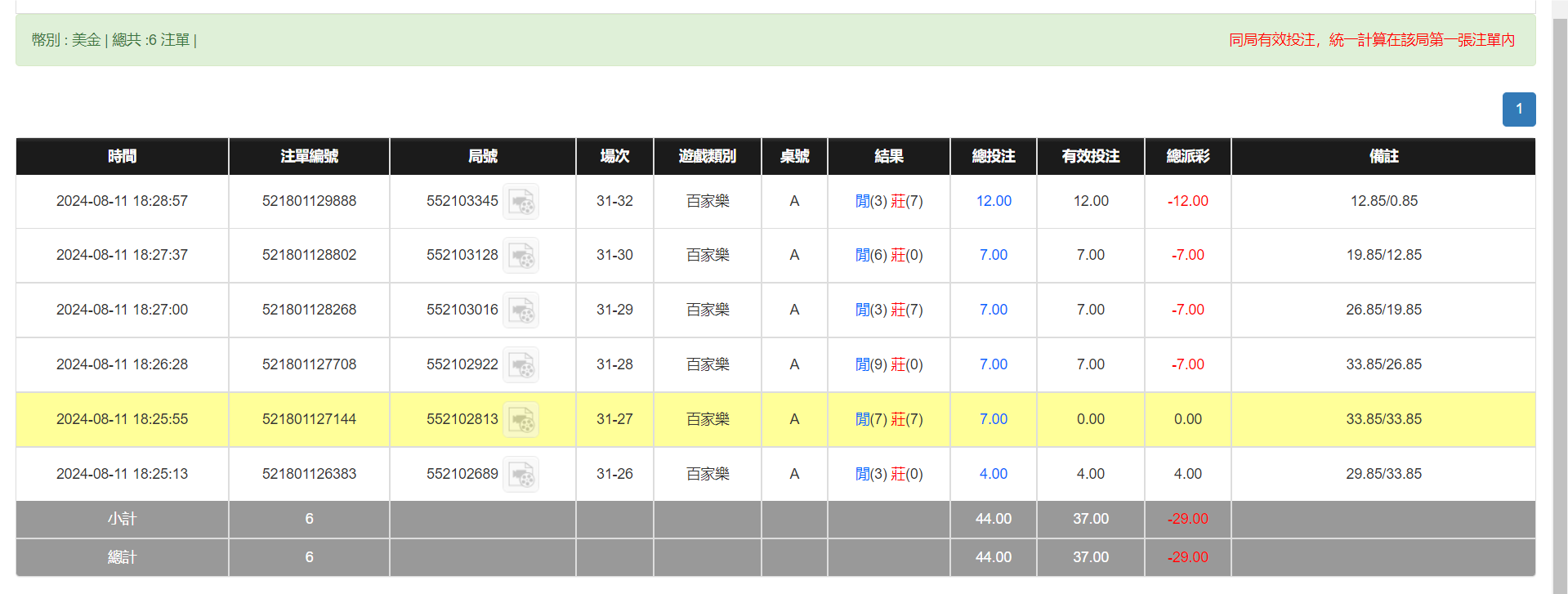Click the 小計 summary row
1568x594 pixels.
[x=121, y=519]
